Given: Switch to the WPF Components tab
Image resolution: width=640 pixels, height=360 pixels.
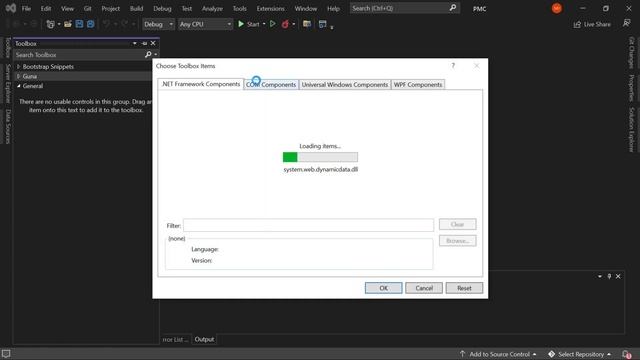Looking at the screenshot, I should coord(418,84).
